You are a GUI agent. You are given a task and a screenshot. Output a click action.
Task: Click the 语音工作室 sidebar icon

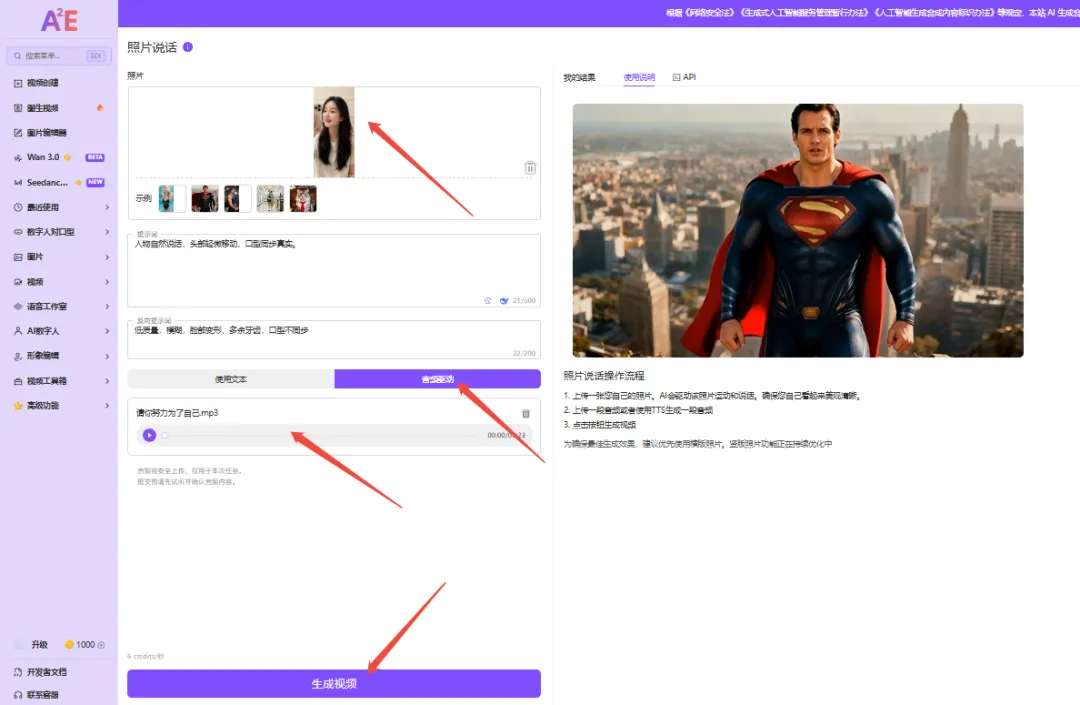18,306
